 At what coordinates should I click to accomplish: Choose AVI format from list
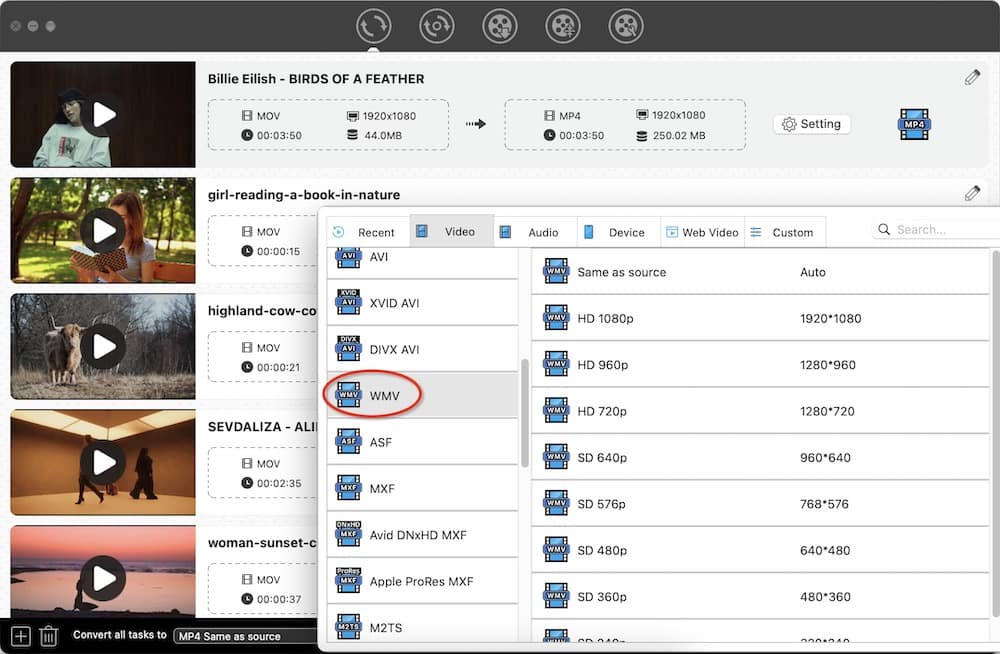tap(422, 262)
